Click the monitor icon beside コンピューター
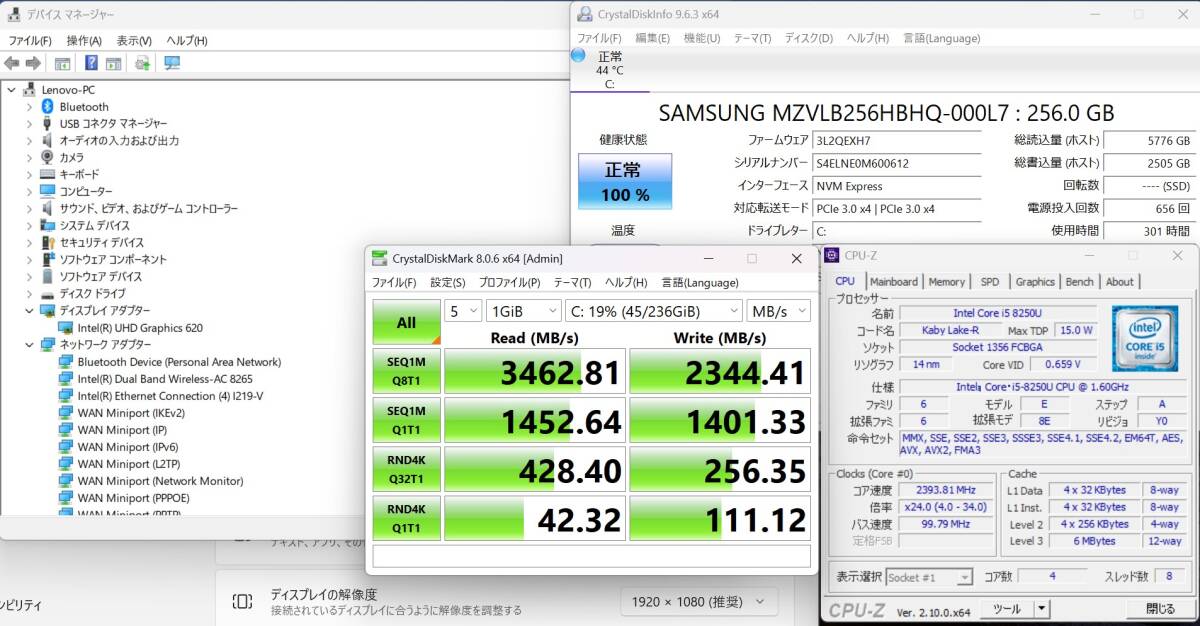The width and height of the screenshot is (1200, 626). (47, 191)
